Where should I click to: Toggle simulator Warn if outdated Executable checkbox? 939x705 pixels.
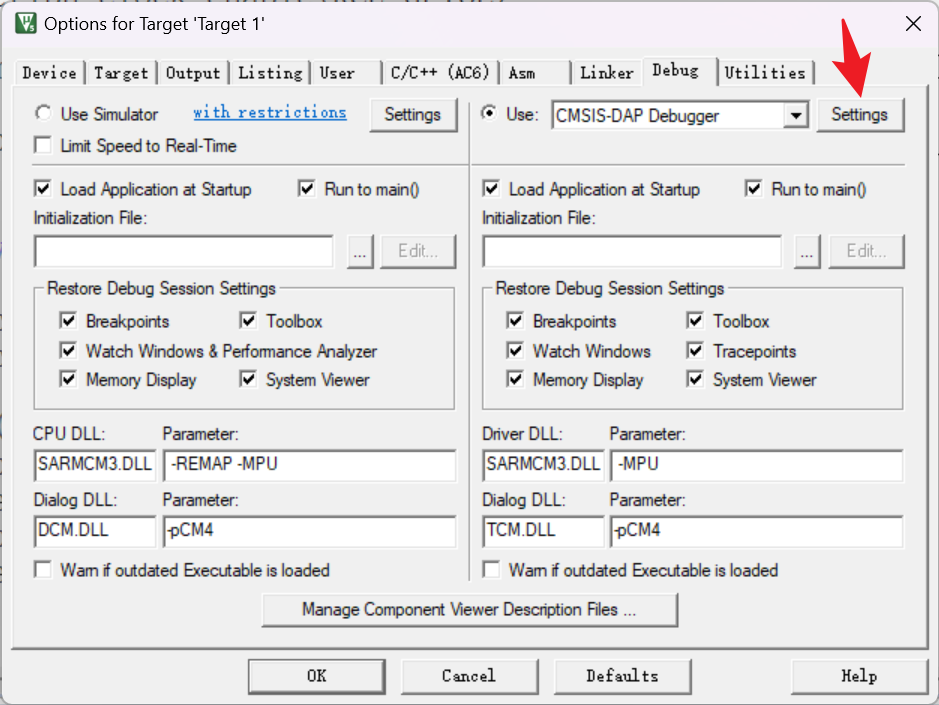pos(43,570)
